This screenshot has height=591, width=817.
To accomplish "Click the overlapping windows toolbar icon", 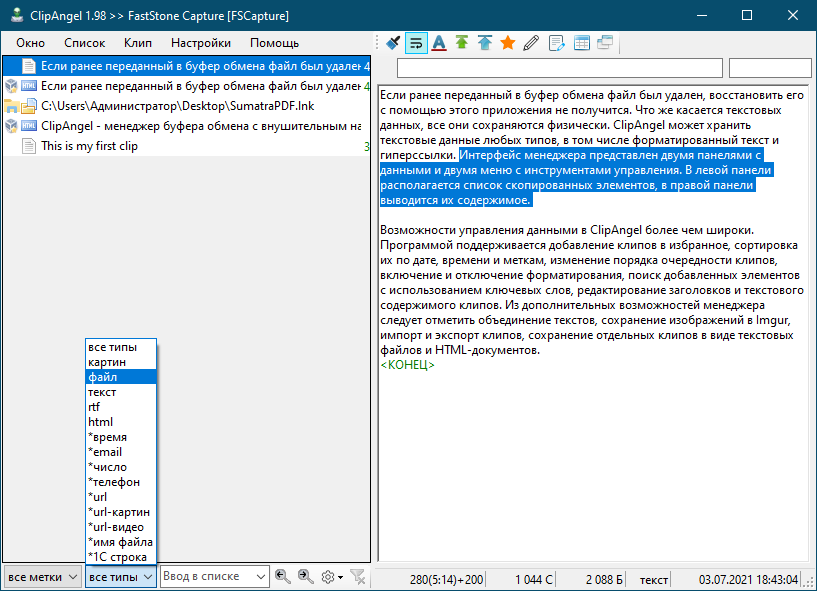I will click(605, 43).
